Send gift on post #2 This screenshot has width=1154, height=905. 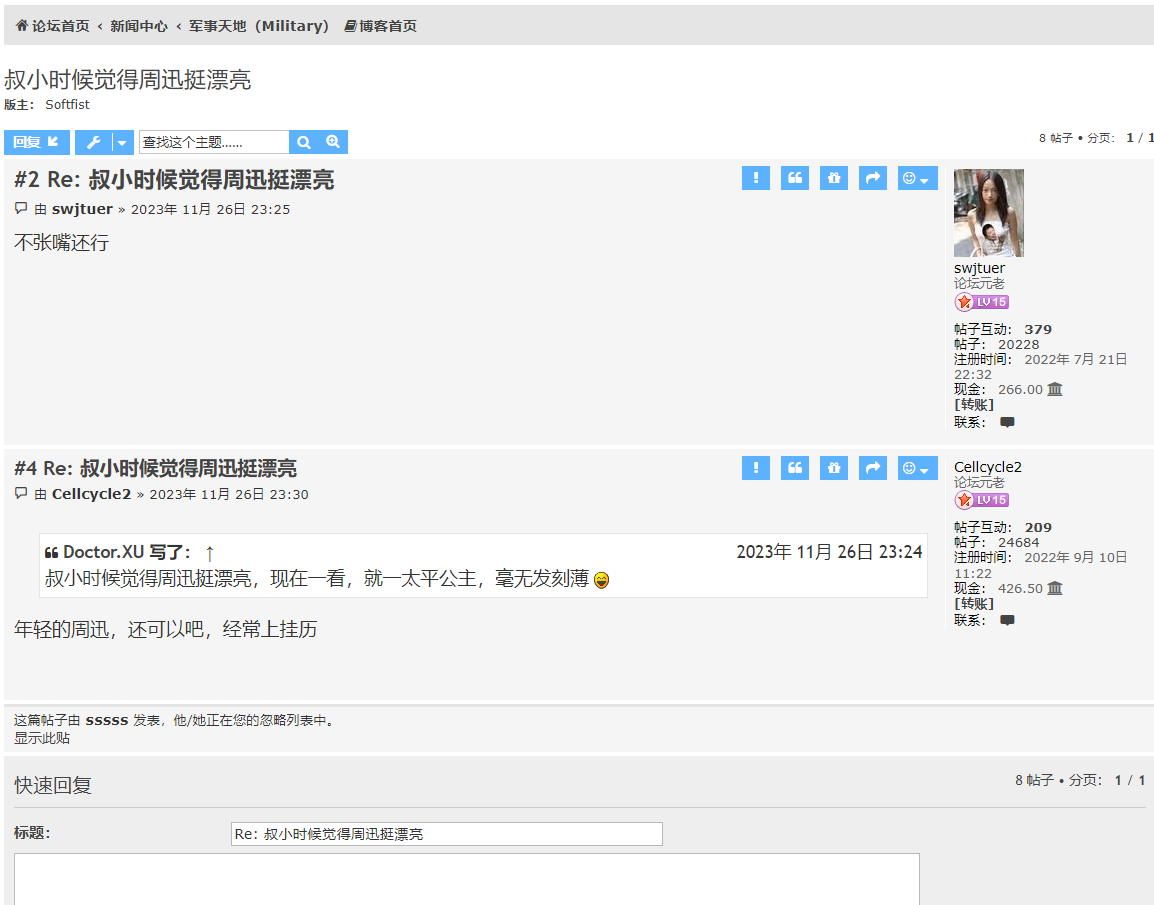click(834, 178)
